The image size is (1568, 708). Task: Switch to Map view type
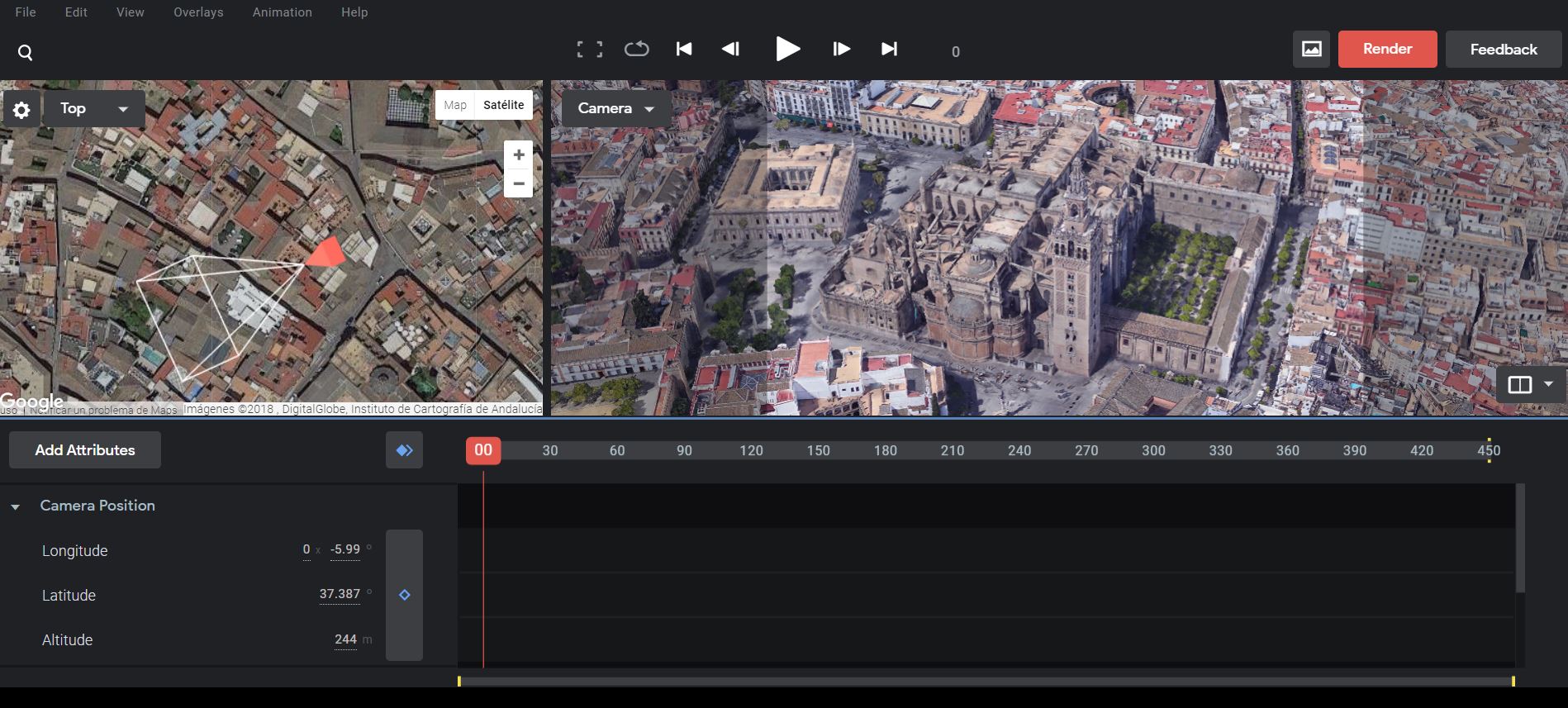pyautogui.click(x=455, y=105)
